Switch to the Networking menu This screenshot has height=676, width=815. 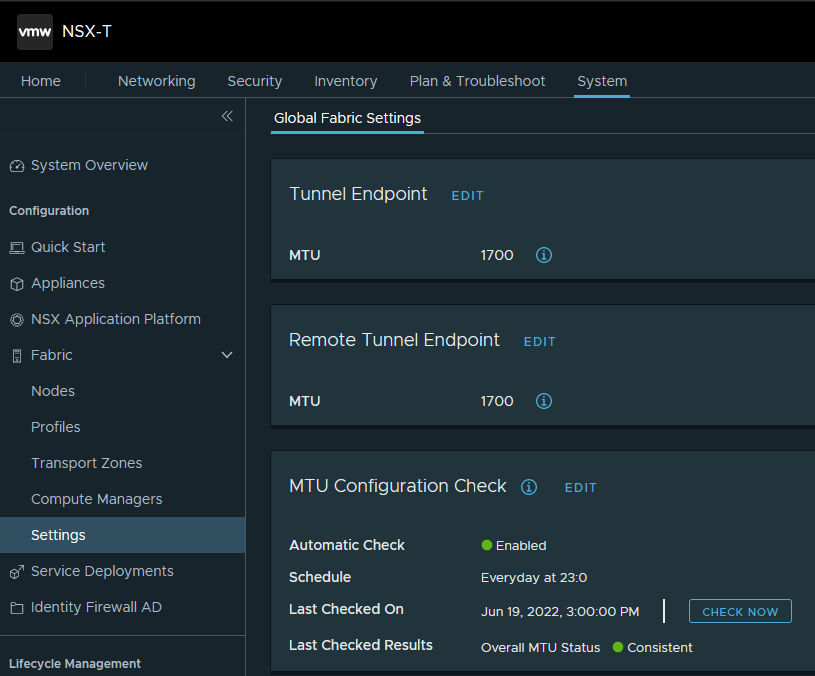[156, 81]
